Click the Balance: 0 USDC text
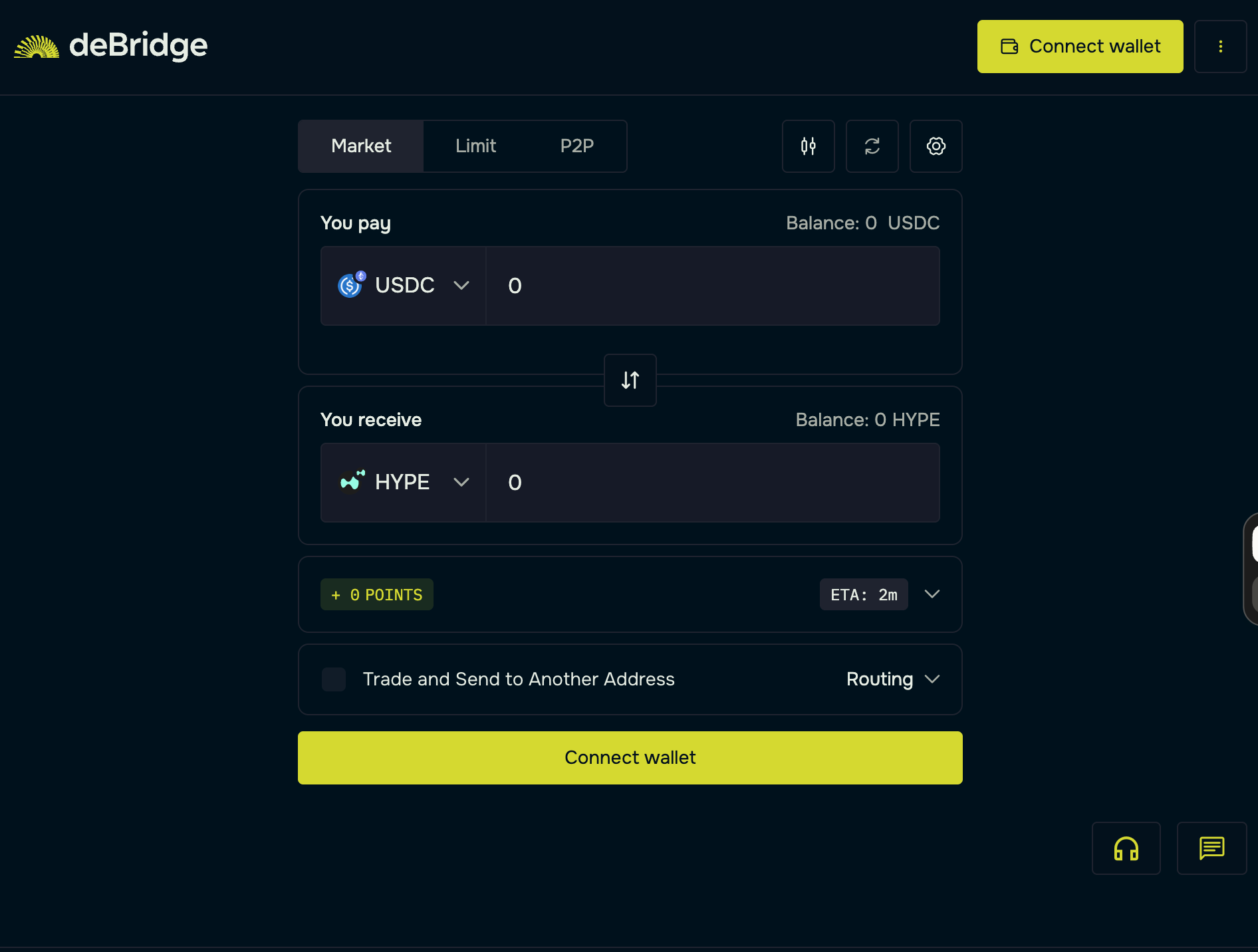 tap(862, 223)
